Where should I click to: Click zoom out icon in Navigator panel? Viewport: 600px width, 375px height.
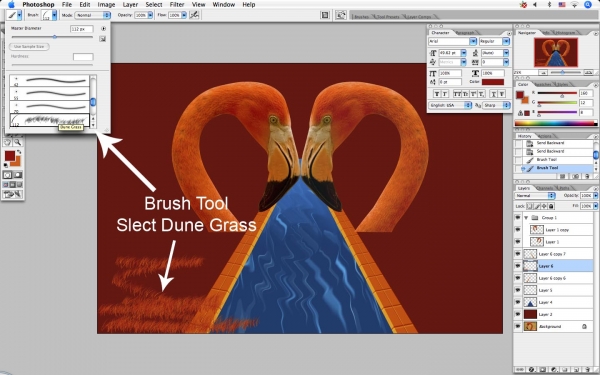(x=542, y=72)
